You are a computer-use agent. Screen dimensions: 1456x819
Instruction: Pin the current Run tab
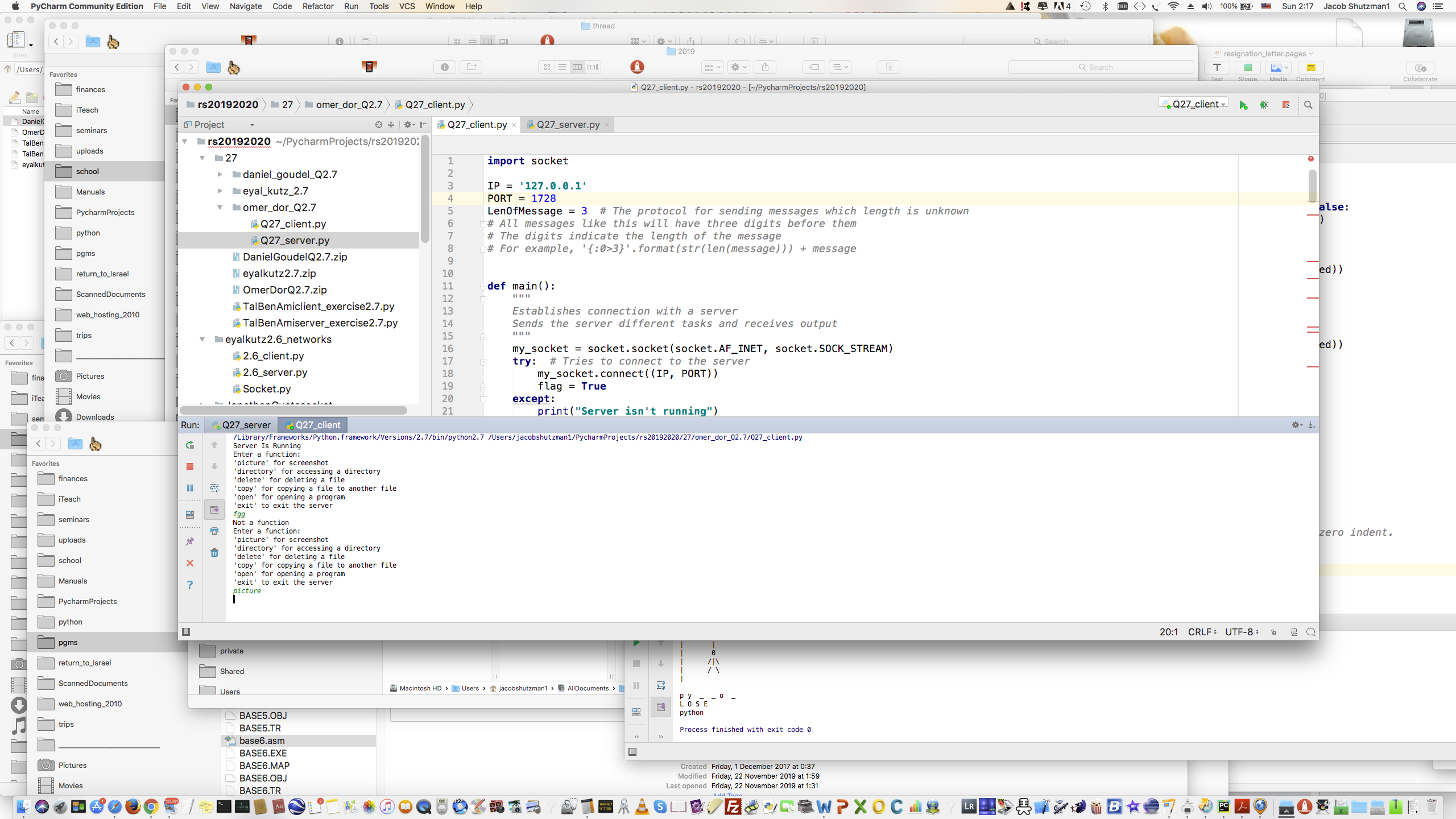tap(190, 541)
